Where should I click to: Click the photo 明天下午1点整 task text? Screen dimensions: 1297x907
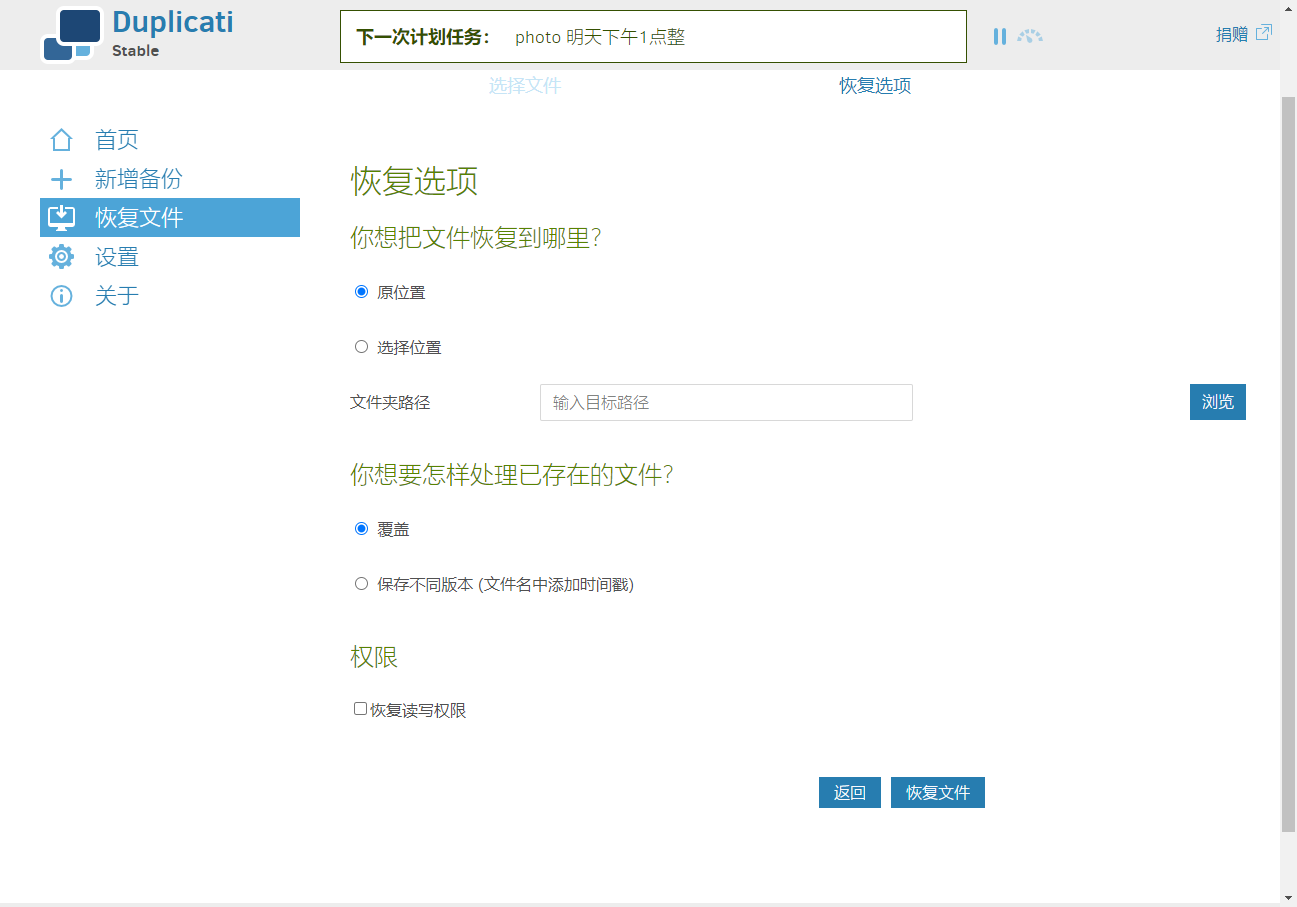pos(600,37)
